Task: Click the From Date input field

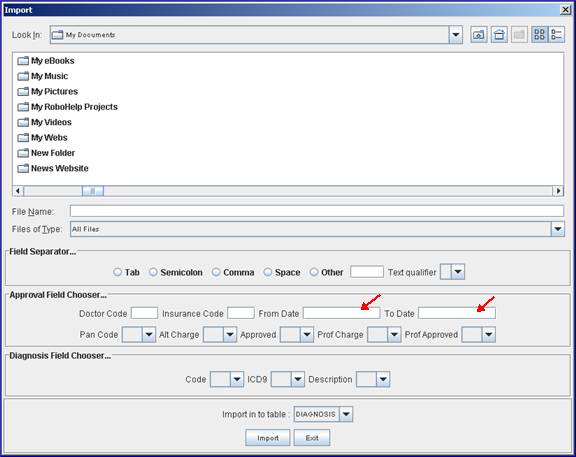Action: (341, 313)
